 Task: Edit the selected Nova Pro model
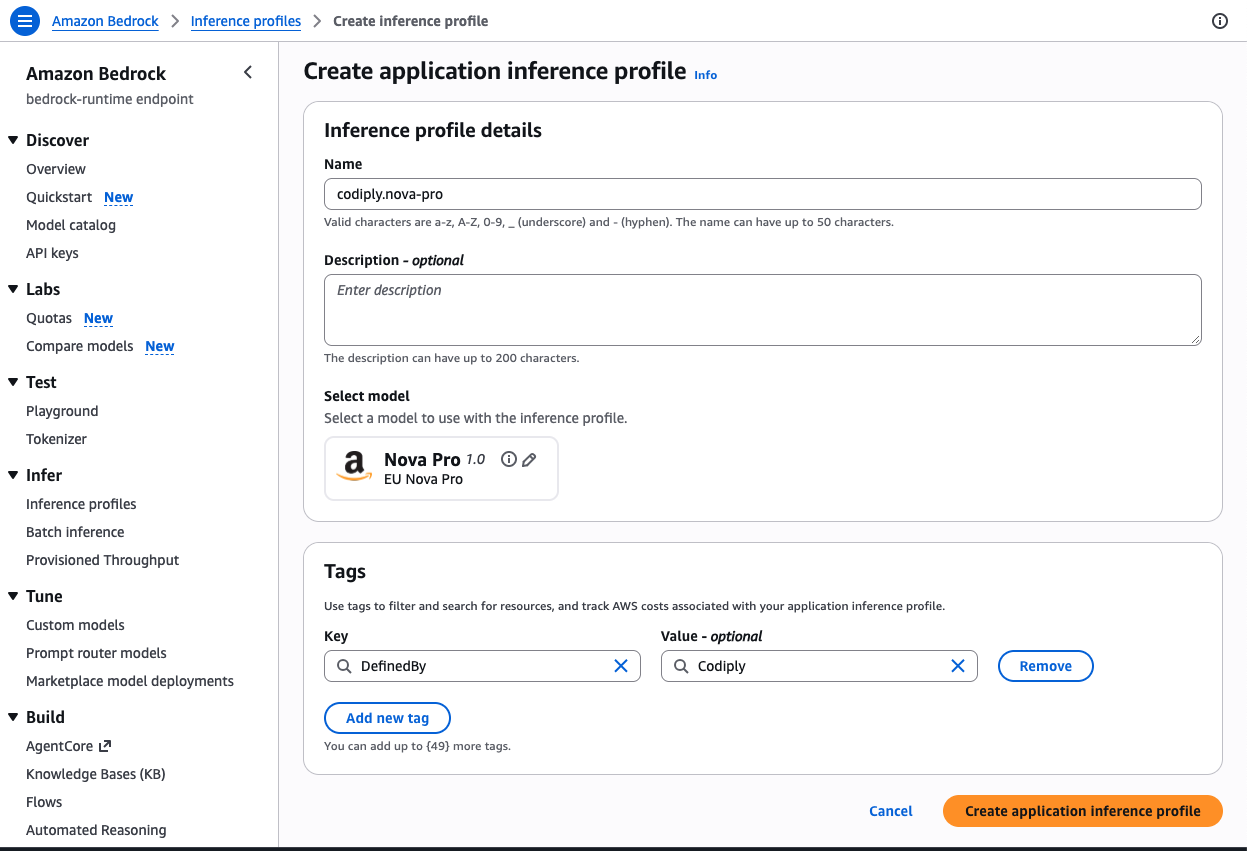529,460
